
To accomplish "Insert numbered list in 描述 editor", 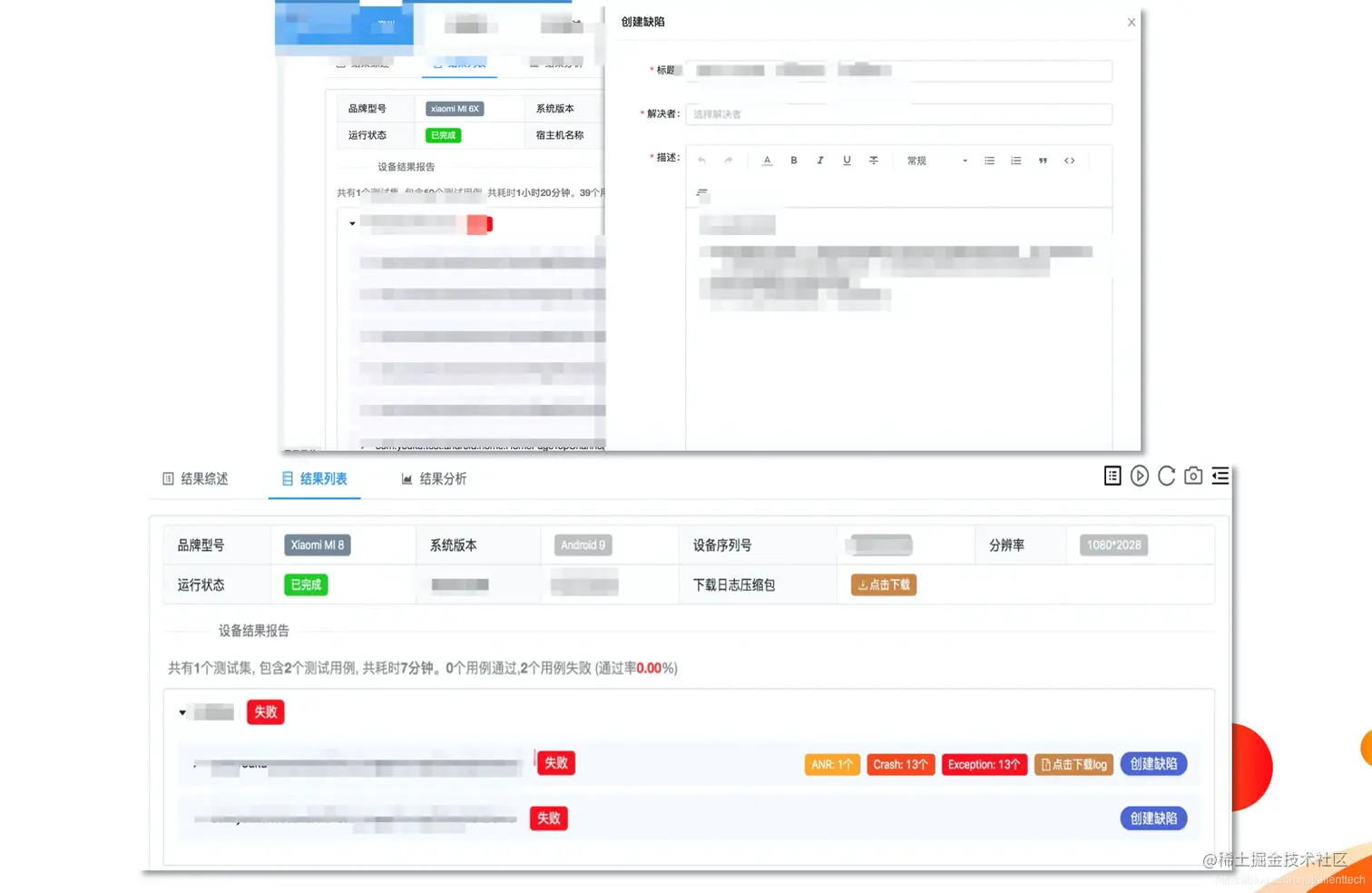I will tap(1016, 161).
